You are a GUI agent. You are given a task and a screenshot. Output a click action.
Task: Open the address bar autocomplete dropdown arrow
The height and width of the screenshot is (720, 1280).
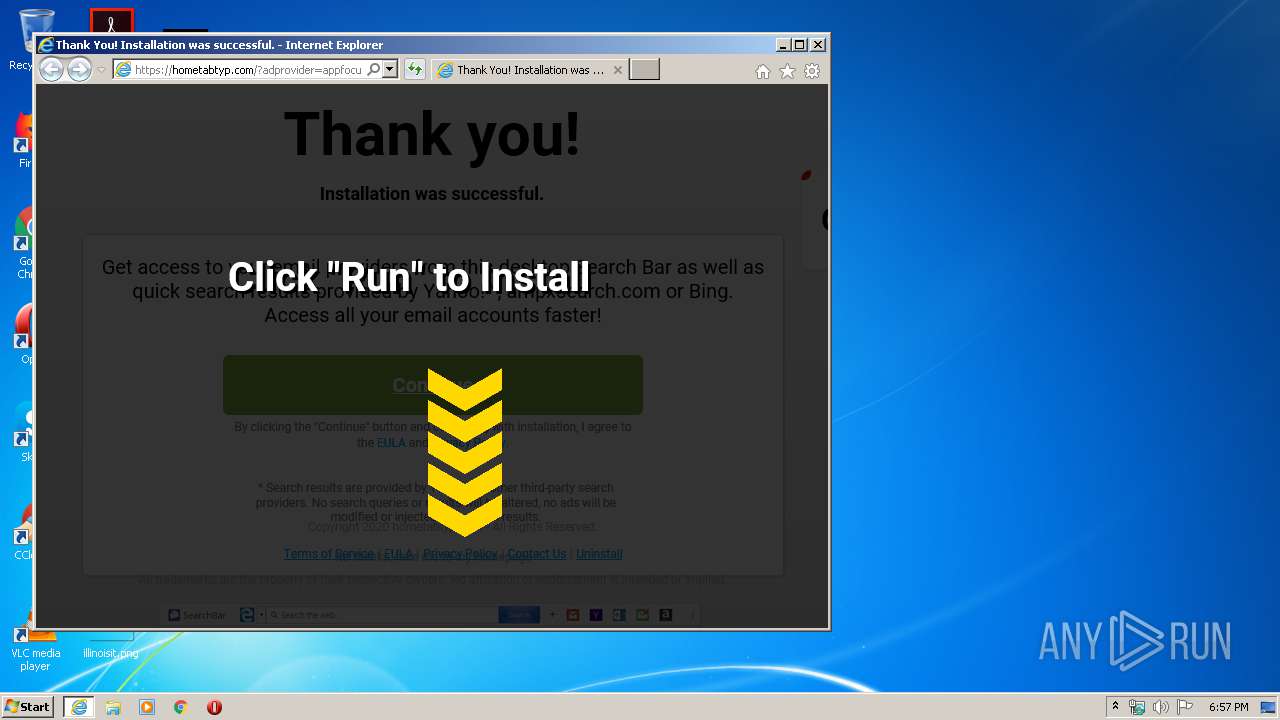coord(390,69)
